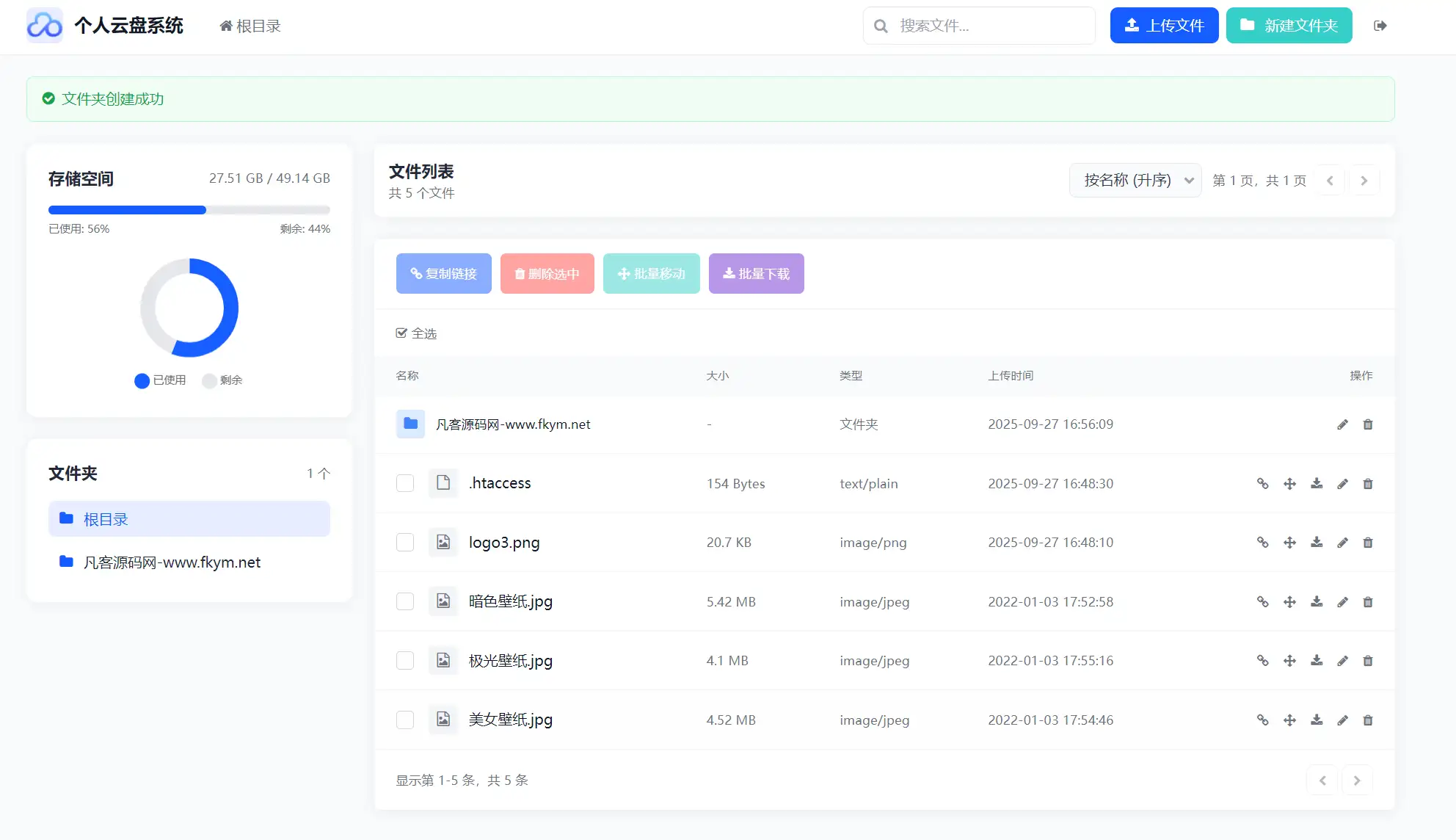Delete the 凡客源码网-www.fkym.net folder via trash icon
This screenshot has width=1456, height=840.
(x=1368, y=424)
